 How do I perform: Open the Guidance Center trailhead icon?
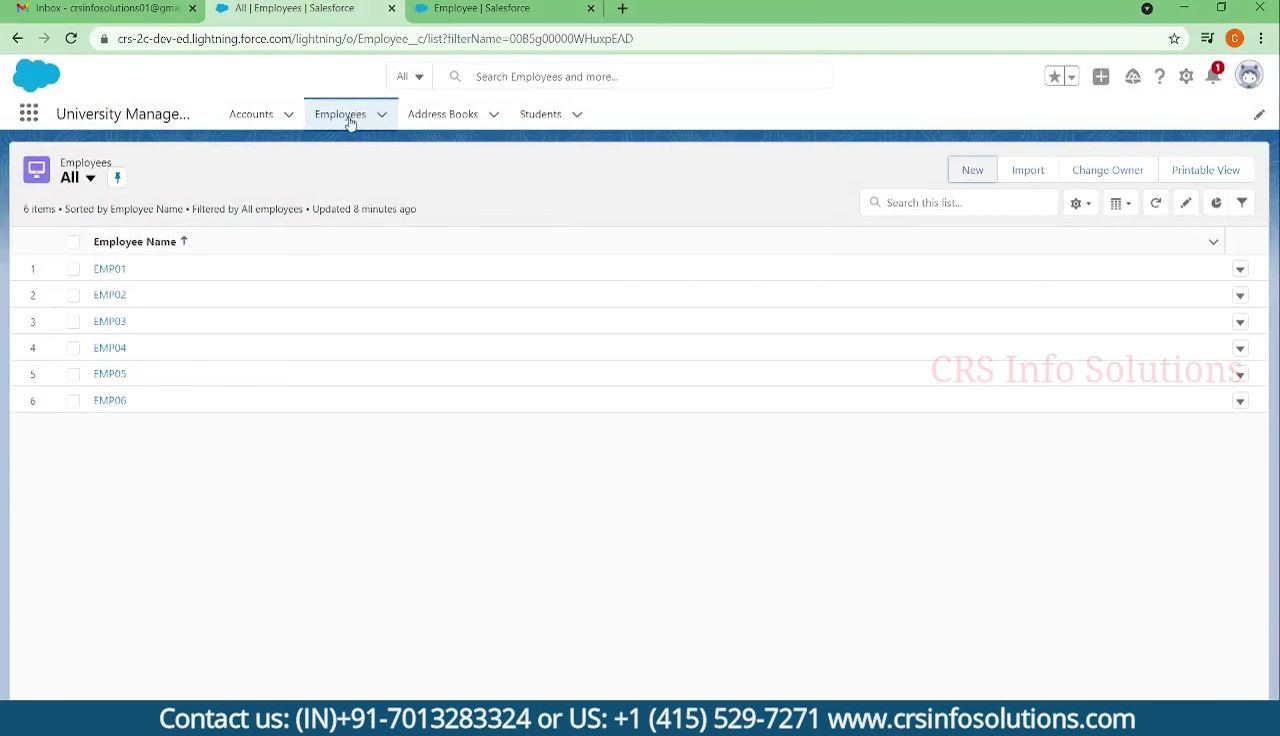pos(1132,77)
